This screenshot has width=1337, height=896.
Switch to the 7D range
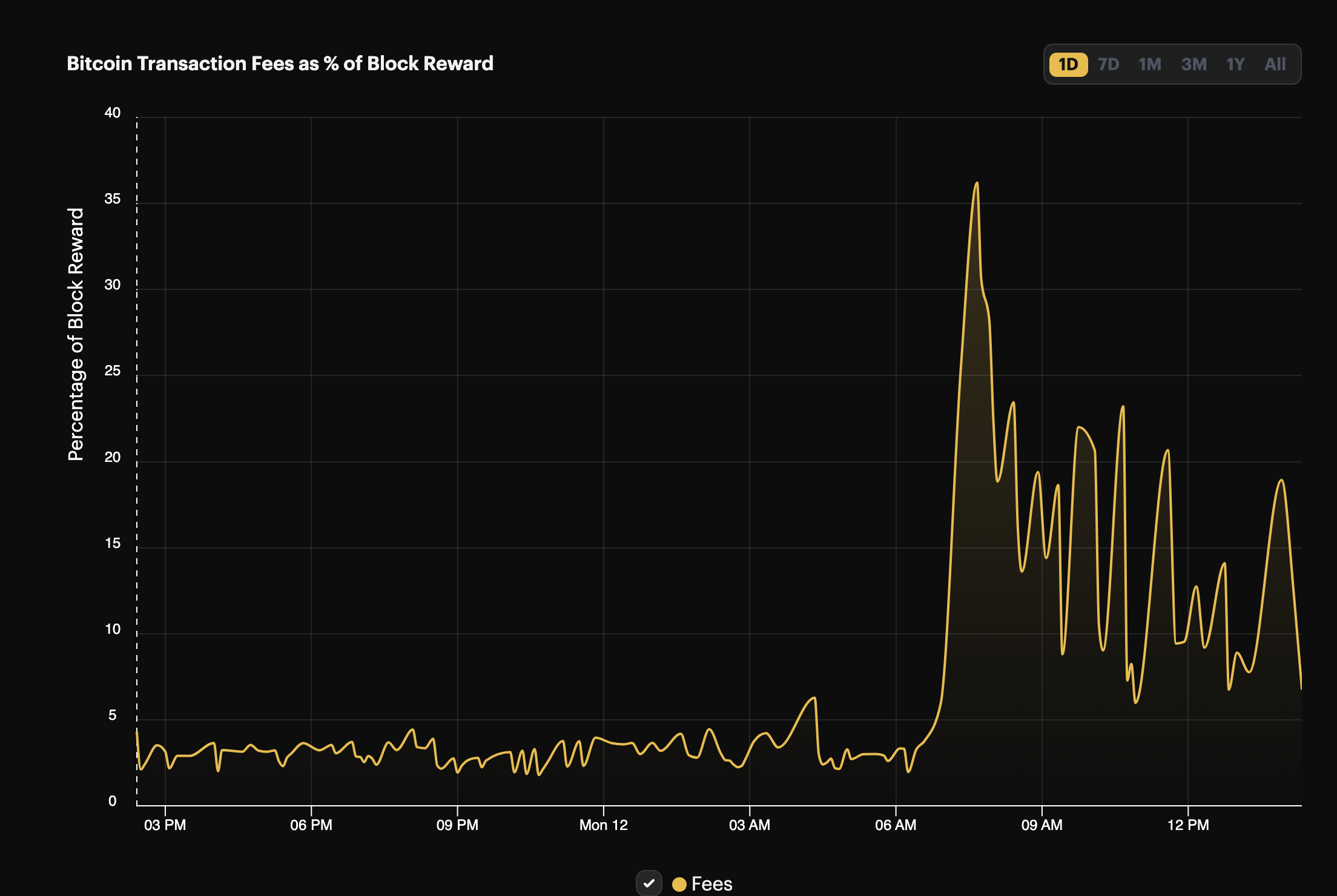(1108, 64)
